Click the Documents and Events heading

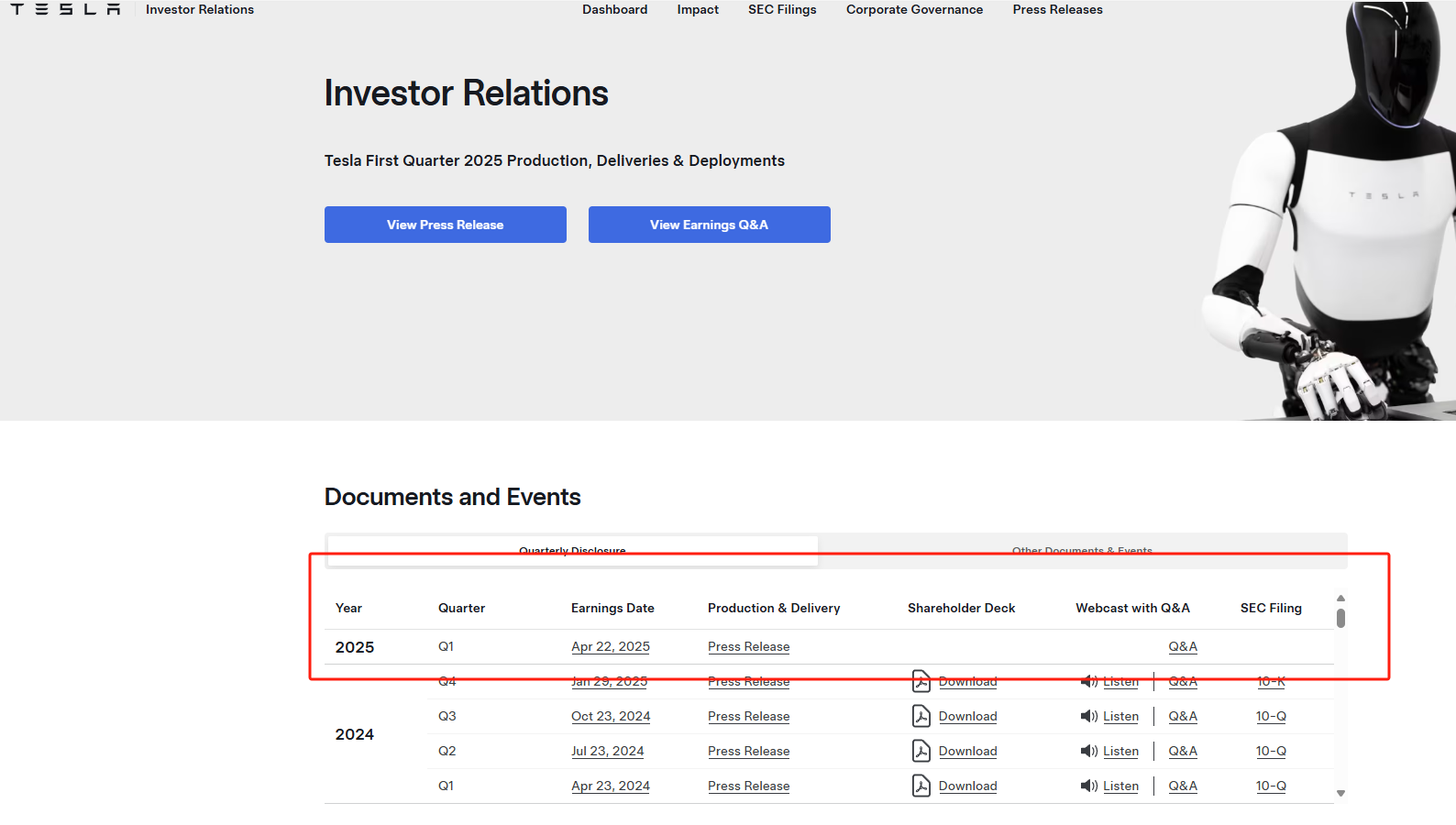tap(453, 497)
